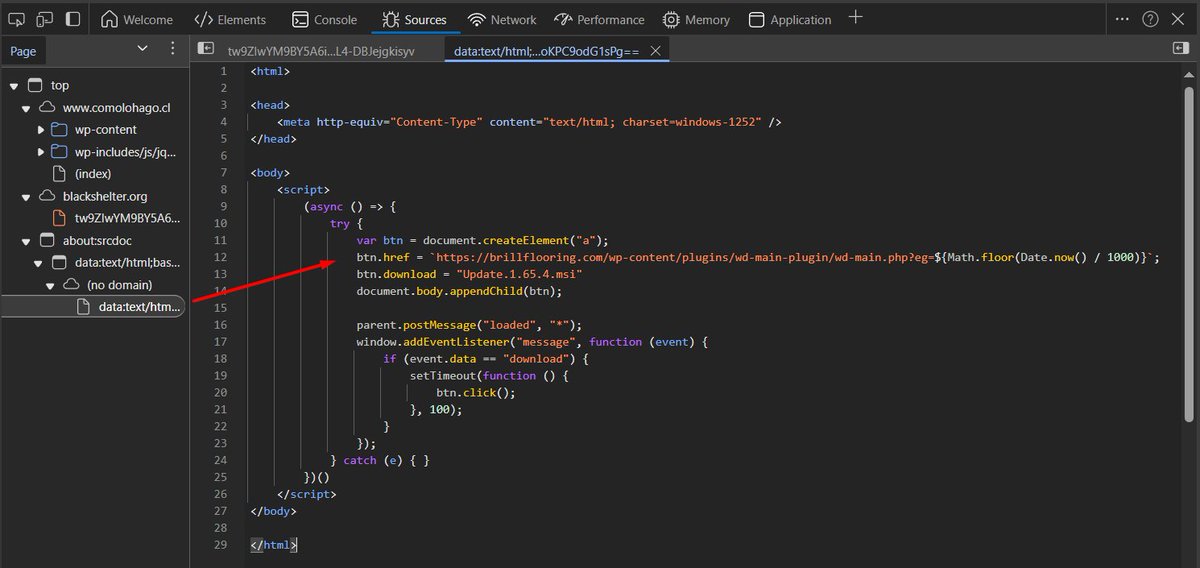Open the navigator pane tabs dropdown chevron
Image resolution: width=1200 pixels, height=568 pixels.
point(142,49)
